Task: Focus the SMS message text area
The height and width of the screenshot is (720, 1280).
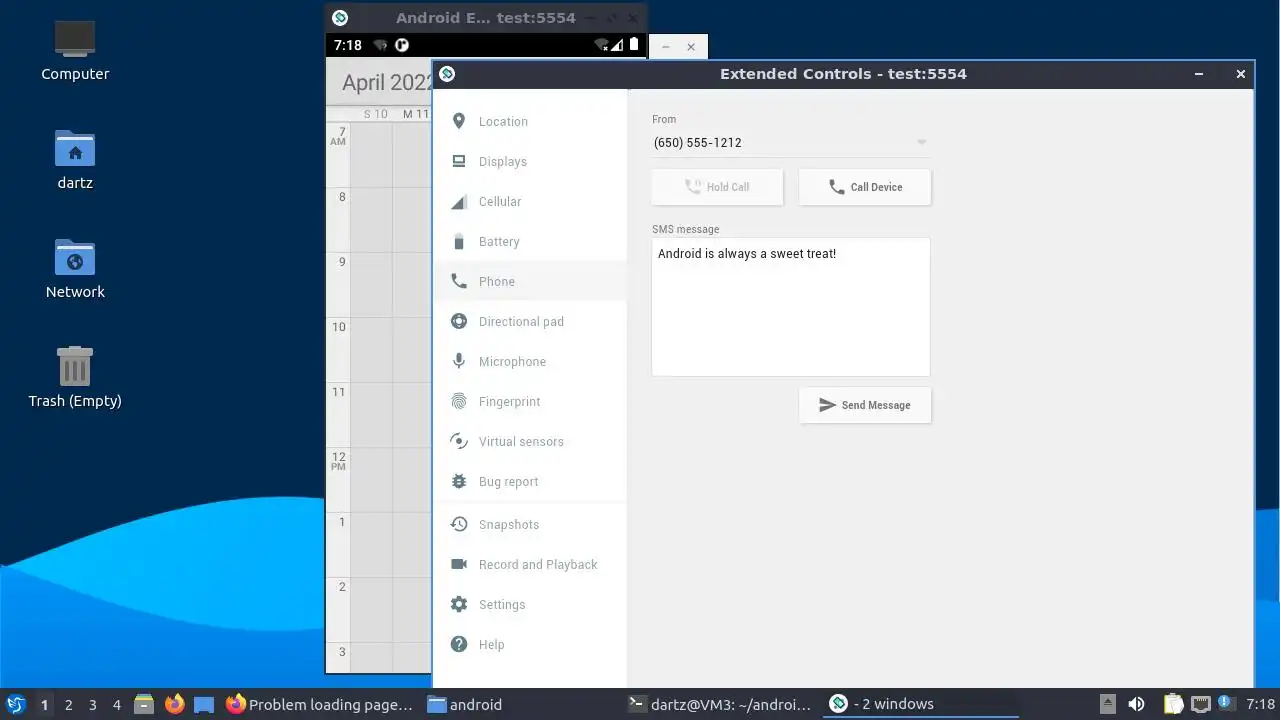Action: (791, 307)
